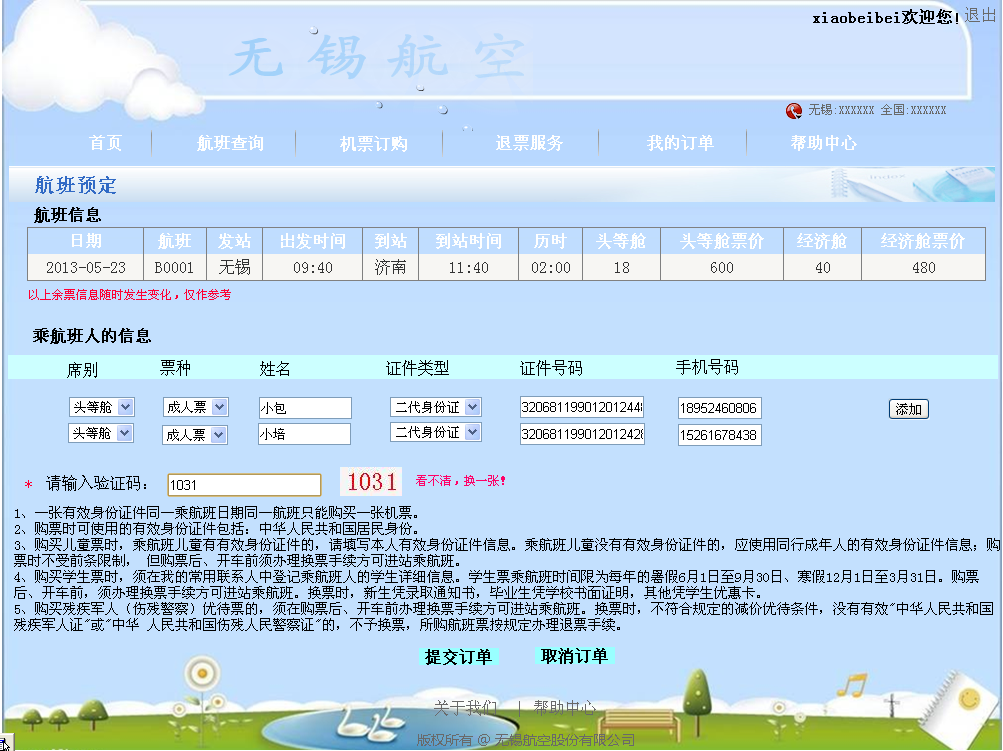
Task: Click the 添加 button to add passenger
Action: click(908, 409)
